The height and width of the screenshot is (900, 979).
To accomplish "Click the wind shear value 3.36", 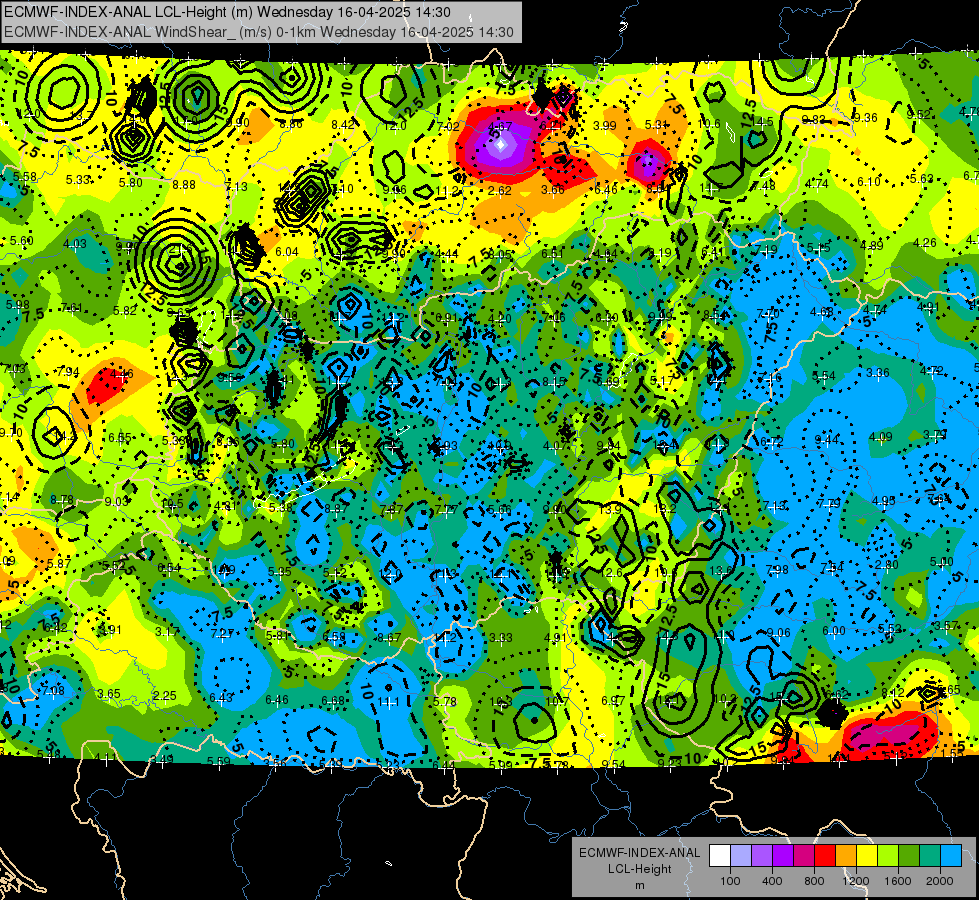I will point(877,373).
